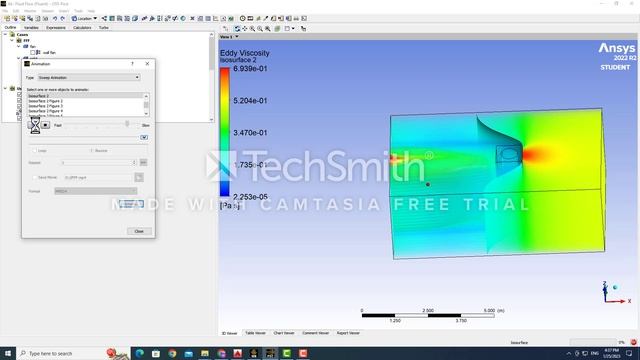Click the Undo arrow in the toolbar
Image resolution: width=640 pixels, height=360 pixels.
pyautogui.click(x=55, y=18)
